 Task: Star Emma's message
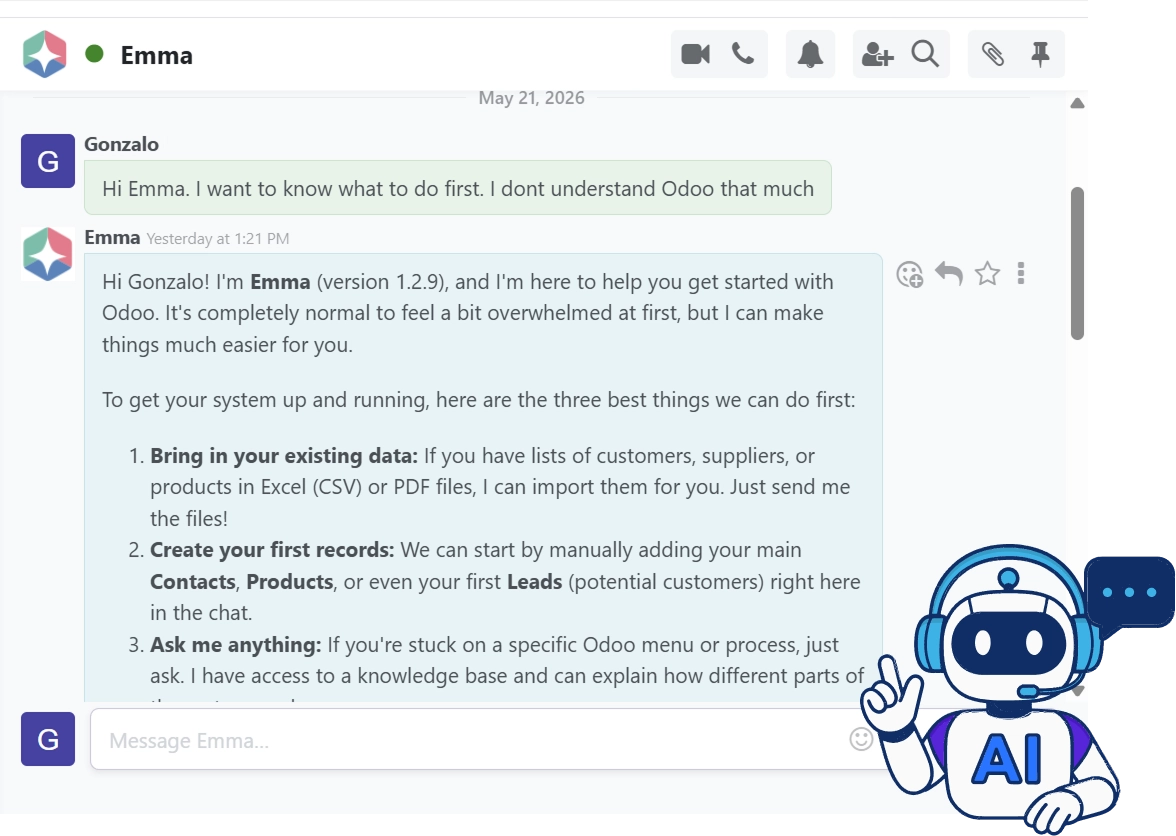(x=987, y=274)
